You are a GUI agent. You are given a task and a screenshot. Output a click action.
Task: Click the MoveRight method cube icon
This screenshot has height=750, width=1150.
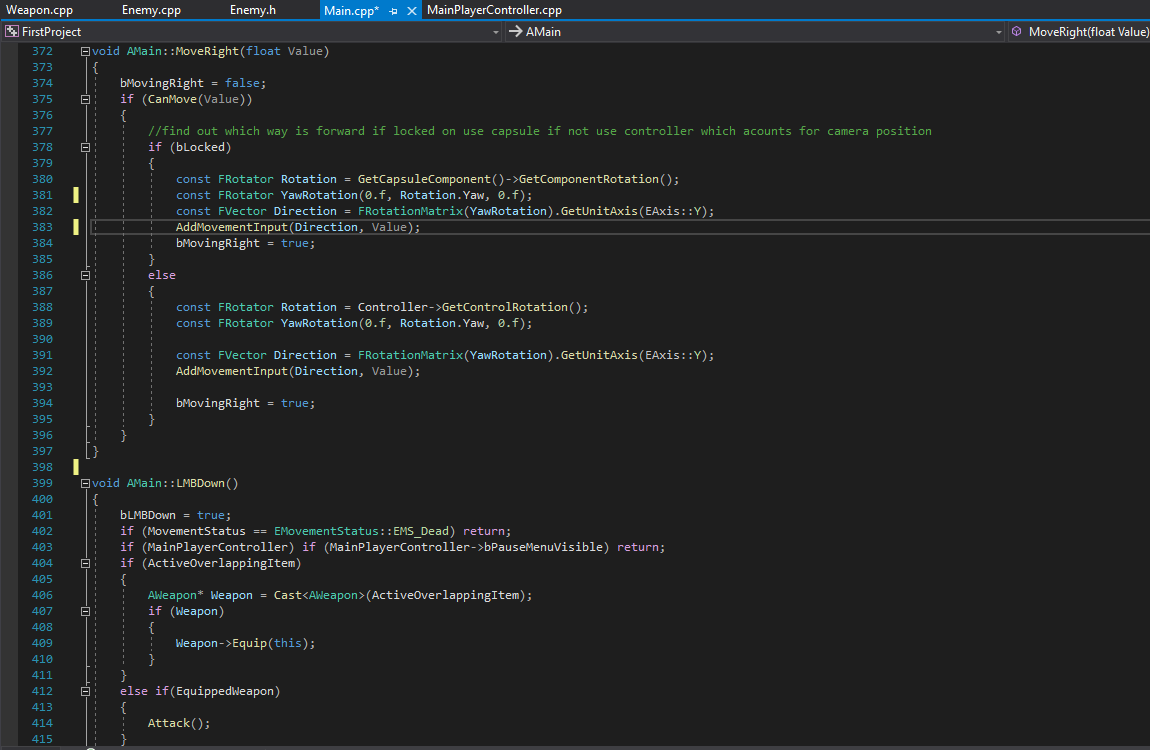tap(1017, 32)
